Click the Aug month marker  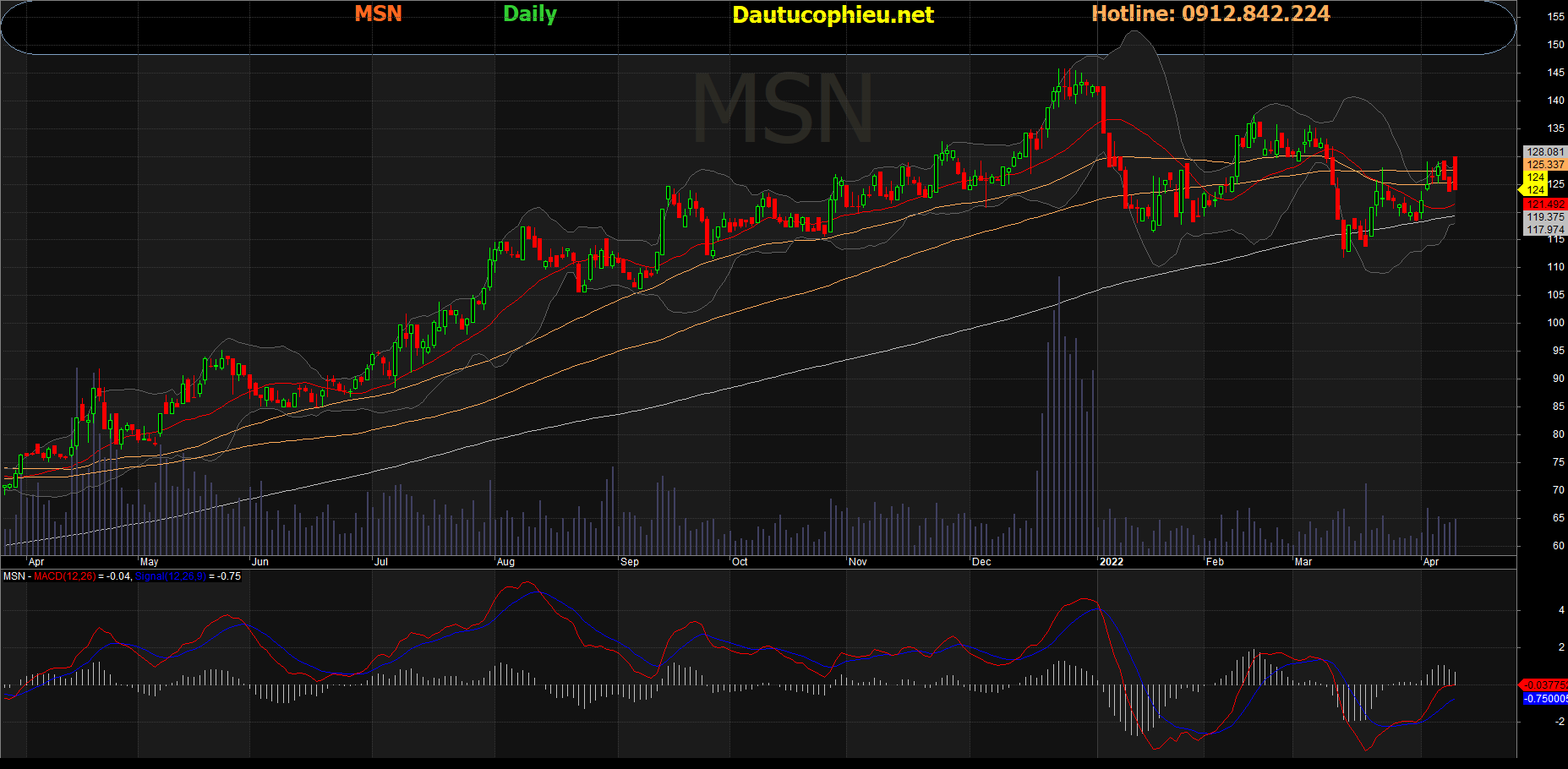[x=505, y=562]
